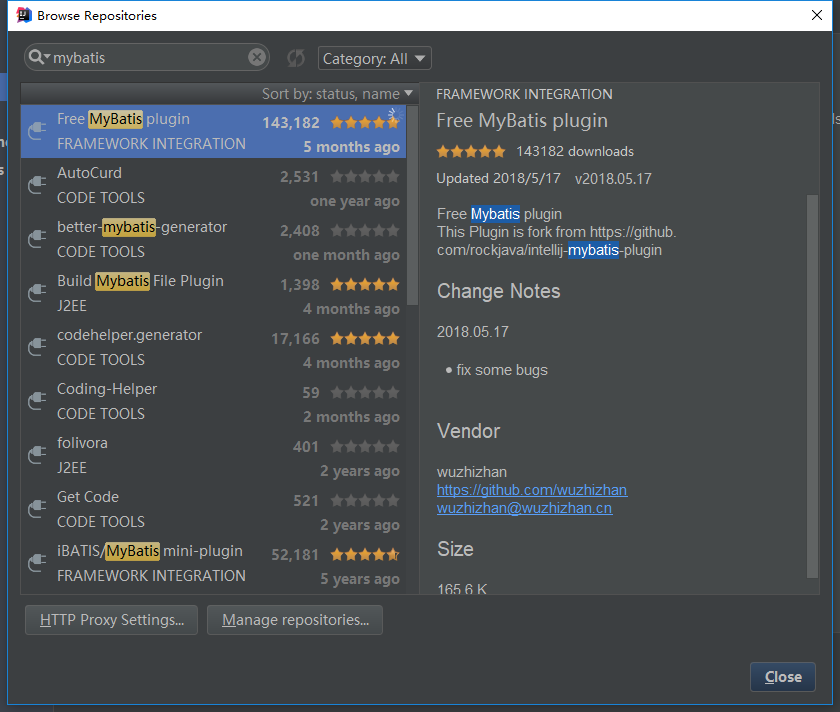Click the Close button at the bottom

783,677
